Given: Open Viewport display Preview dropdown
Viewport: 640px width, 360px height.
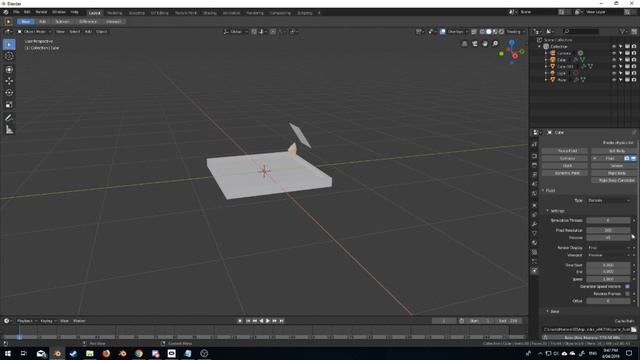Looking at the screenshot, I should coord(609,255).
